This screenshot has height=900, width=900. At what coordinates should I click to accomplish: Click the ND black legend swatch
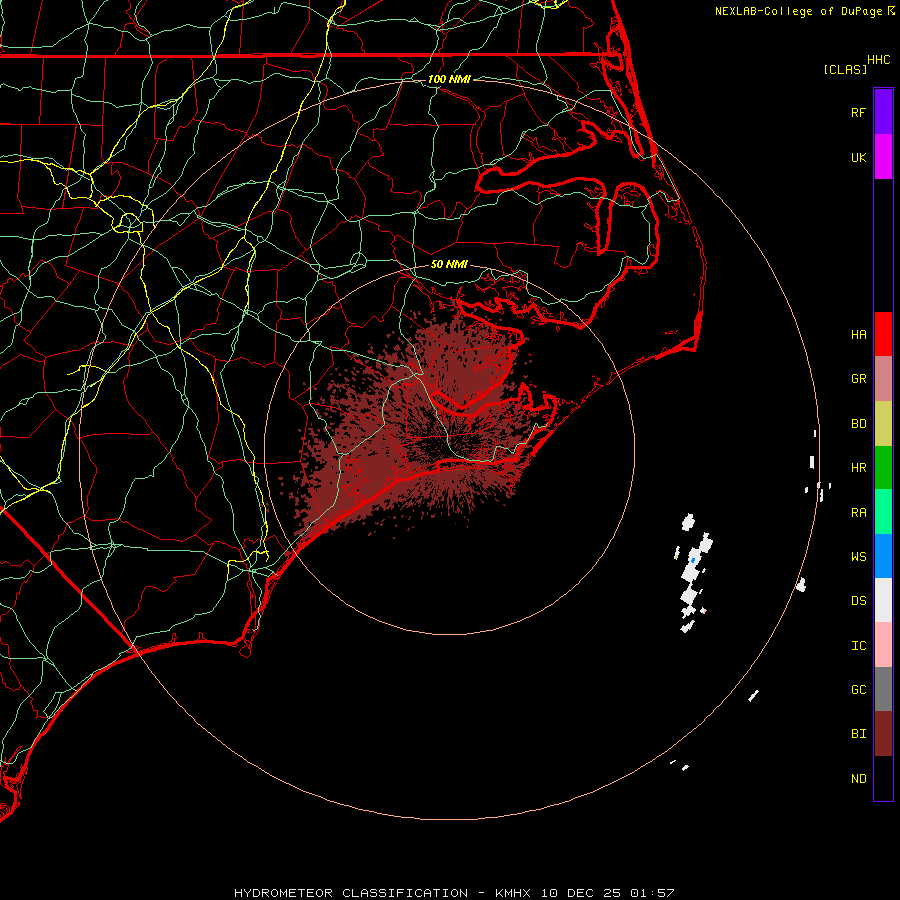pos(883,778)
